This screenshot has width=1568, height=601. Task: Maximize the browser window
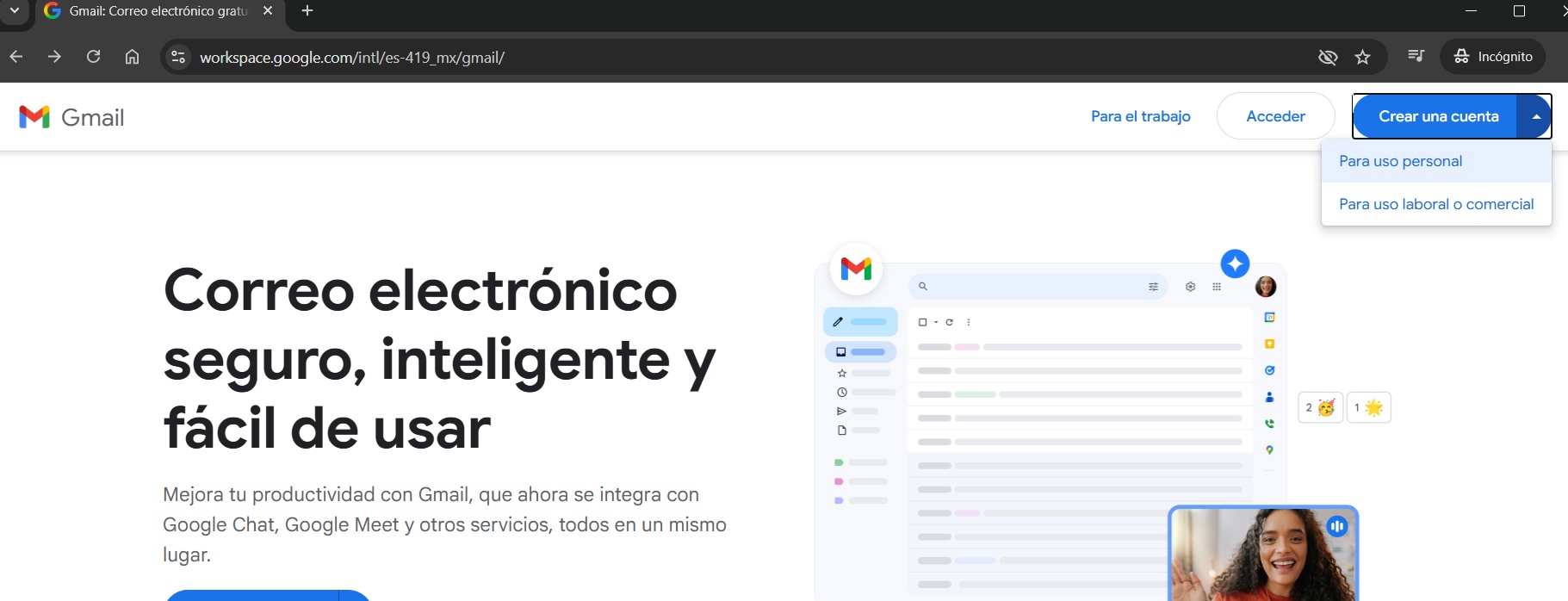coord(1519,11)
